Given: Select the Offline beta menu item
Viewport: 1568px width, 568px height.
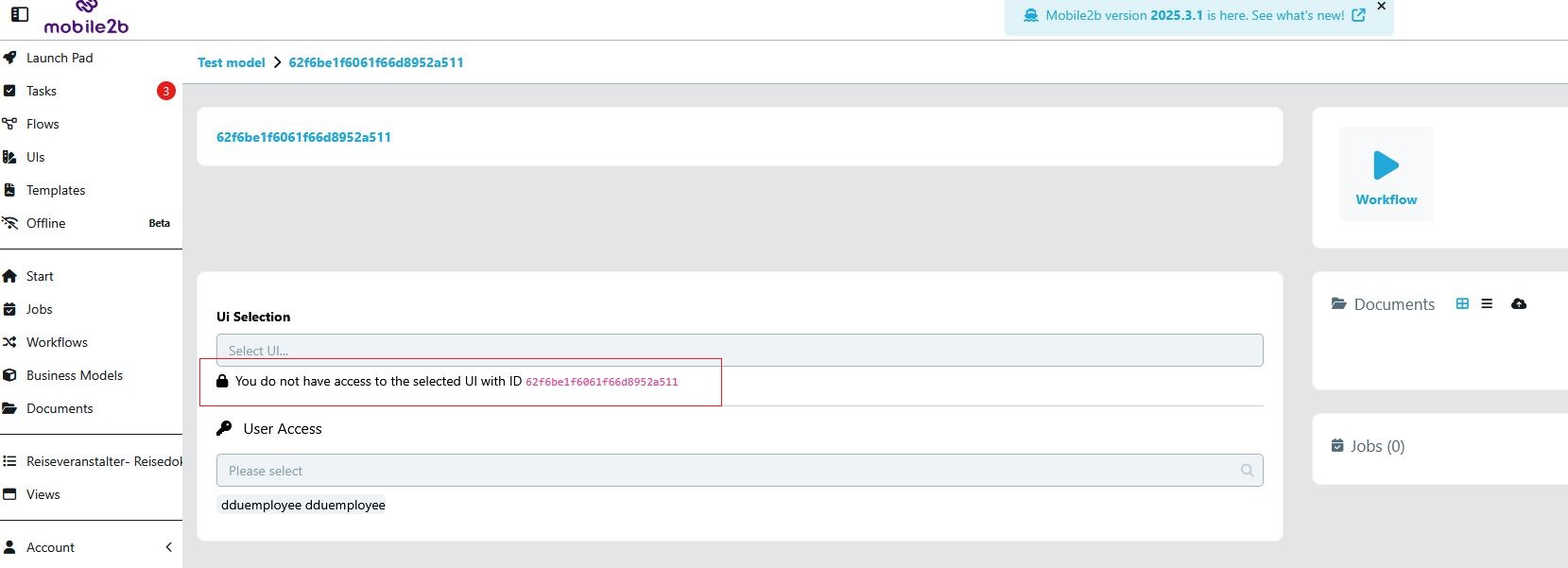Looking at the screenshot, I should [x=46, y=223].
